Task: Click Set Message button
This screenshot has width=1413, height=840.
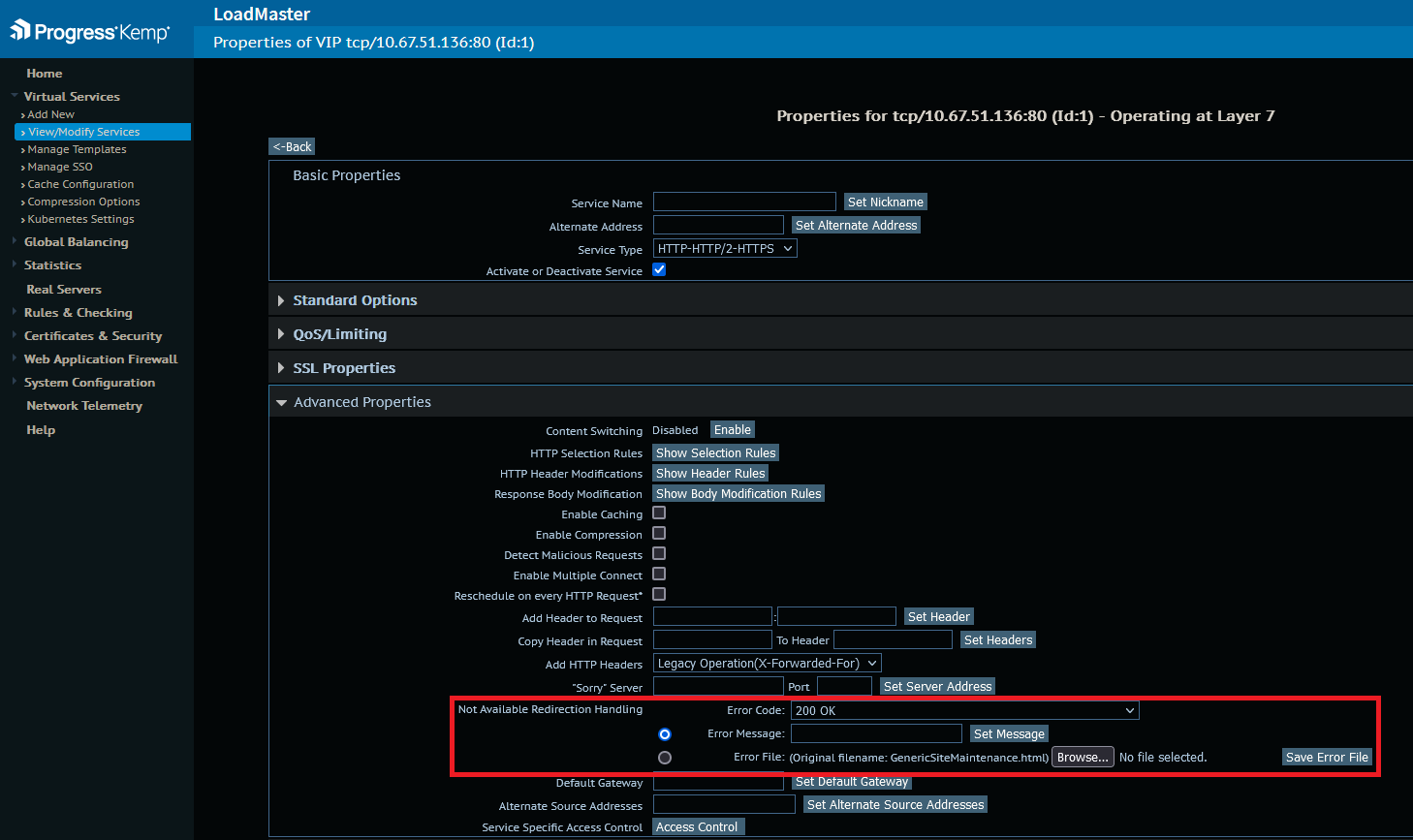Action: pyautogui.click(x=1009, y=734)
